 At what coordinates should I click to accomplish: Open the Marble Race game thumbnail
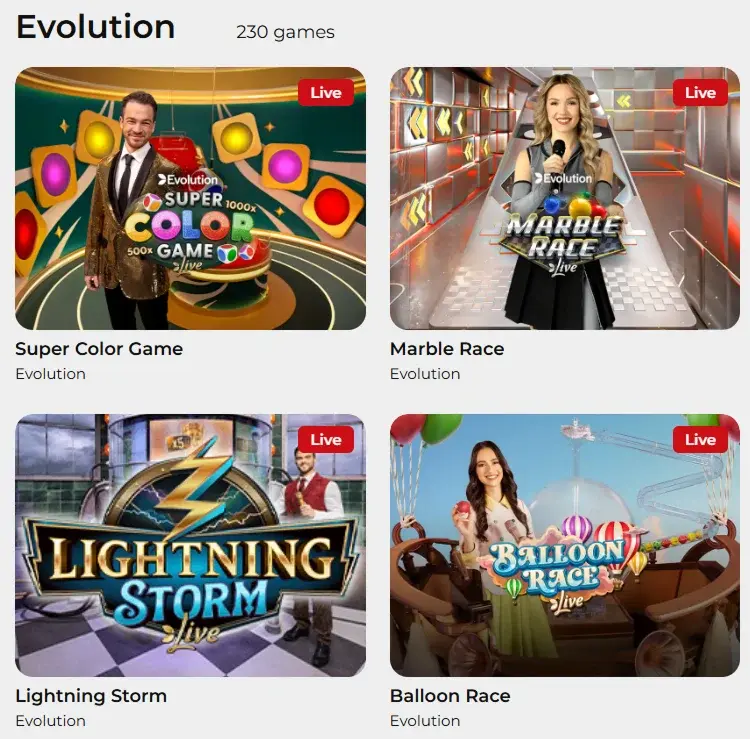click(x=565, y=198)
